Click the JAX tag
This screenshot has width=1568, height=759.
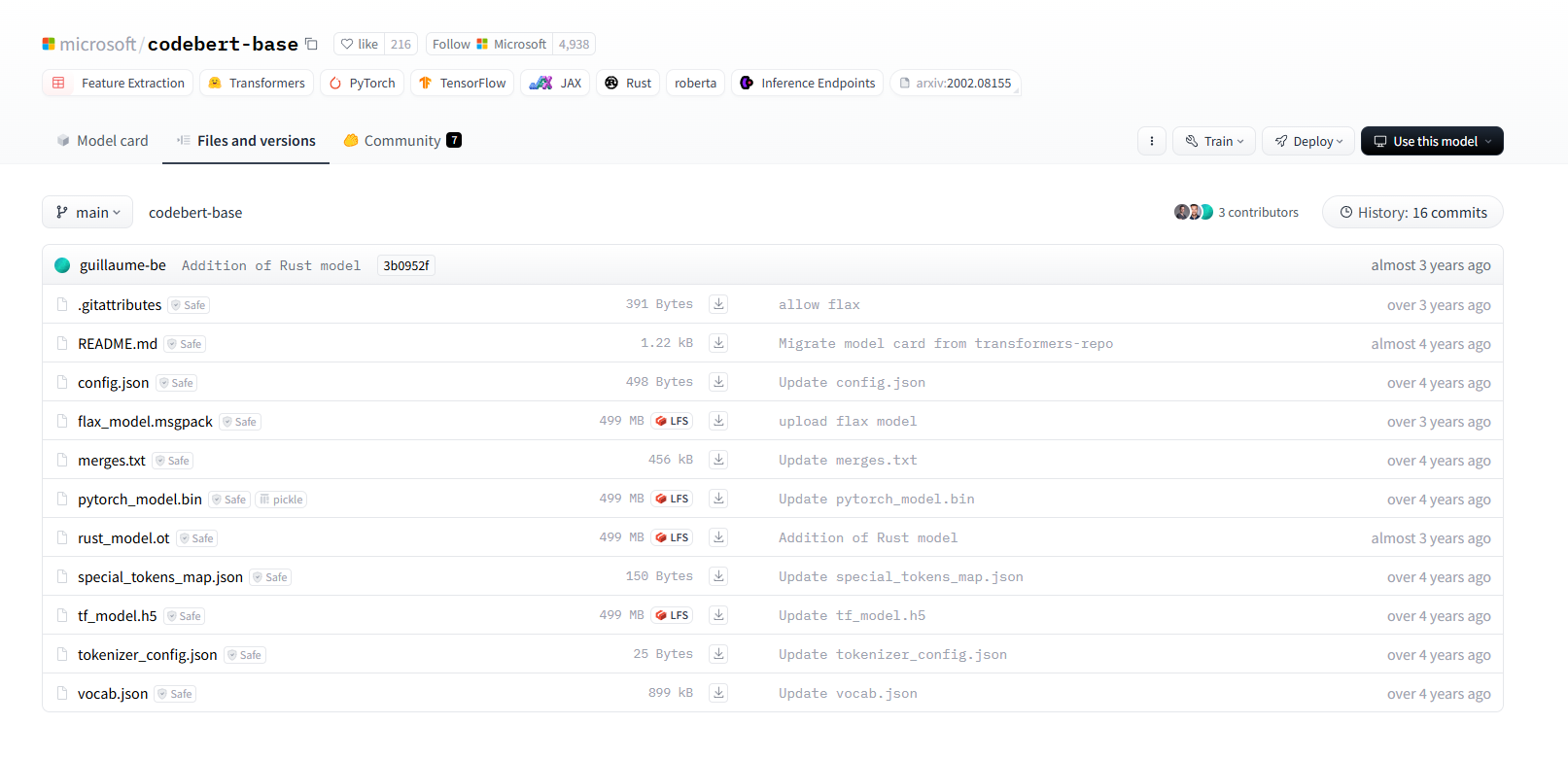tap(555, 83)
